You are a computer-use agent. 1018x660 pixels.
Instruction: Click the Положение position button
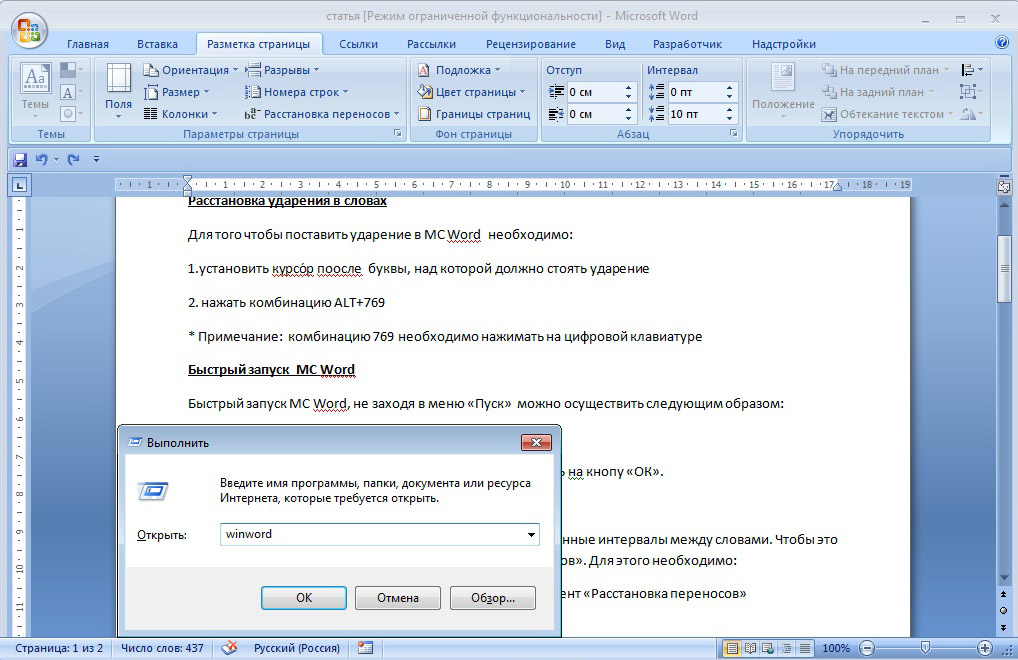(783, 90)
